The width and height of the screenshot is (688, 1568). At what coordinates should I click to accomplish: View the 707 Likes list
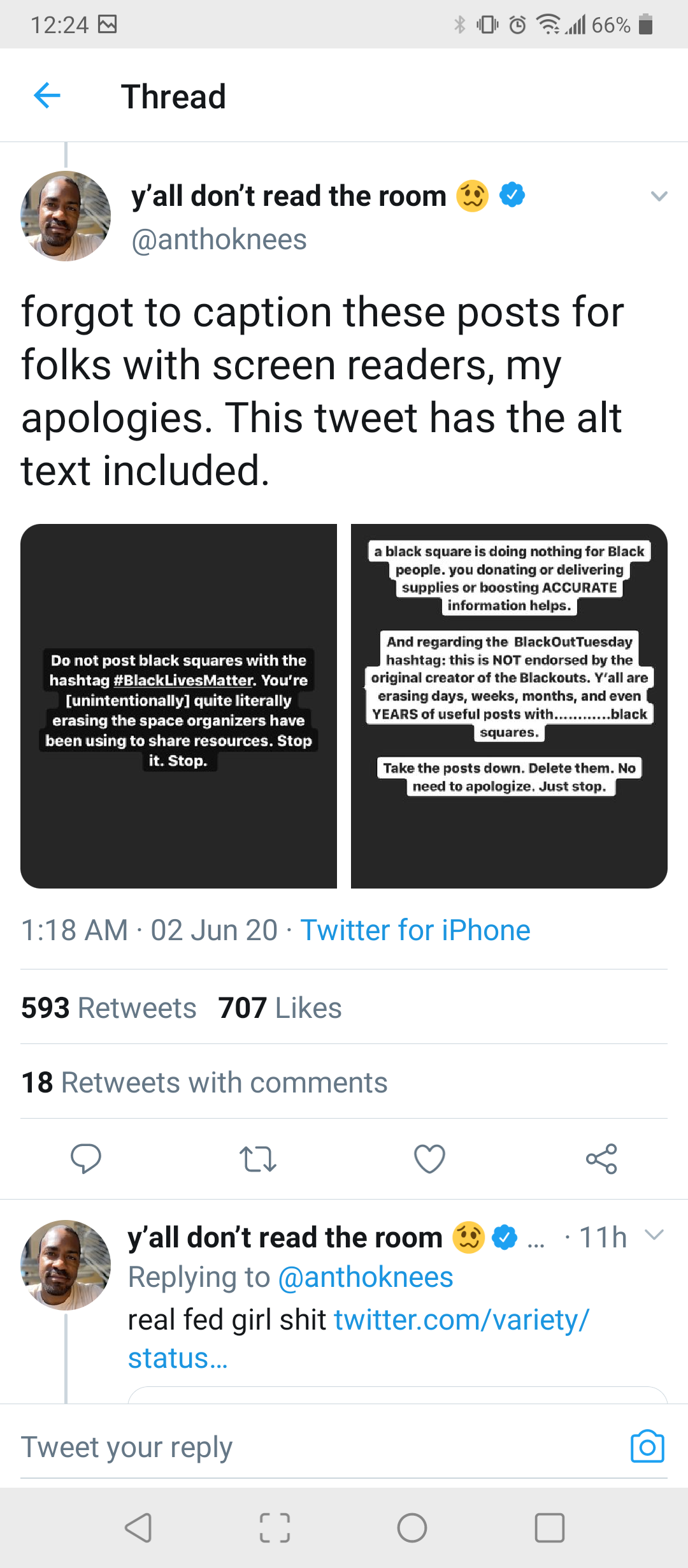click(280, 1008)
